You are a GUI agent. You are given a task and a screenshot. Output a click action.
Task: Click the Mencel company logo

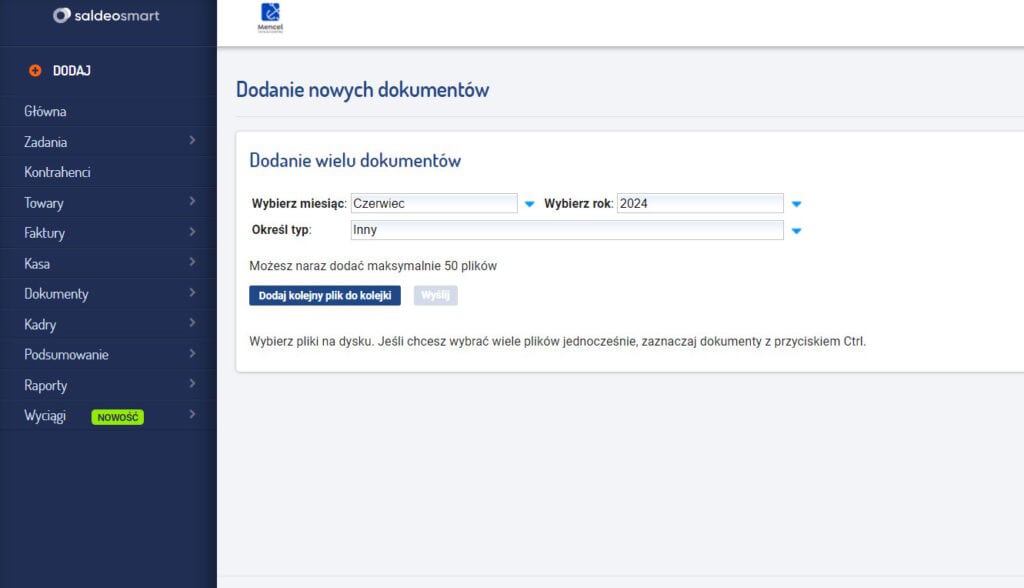(270, 18)
